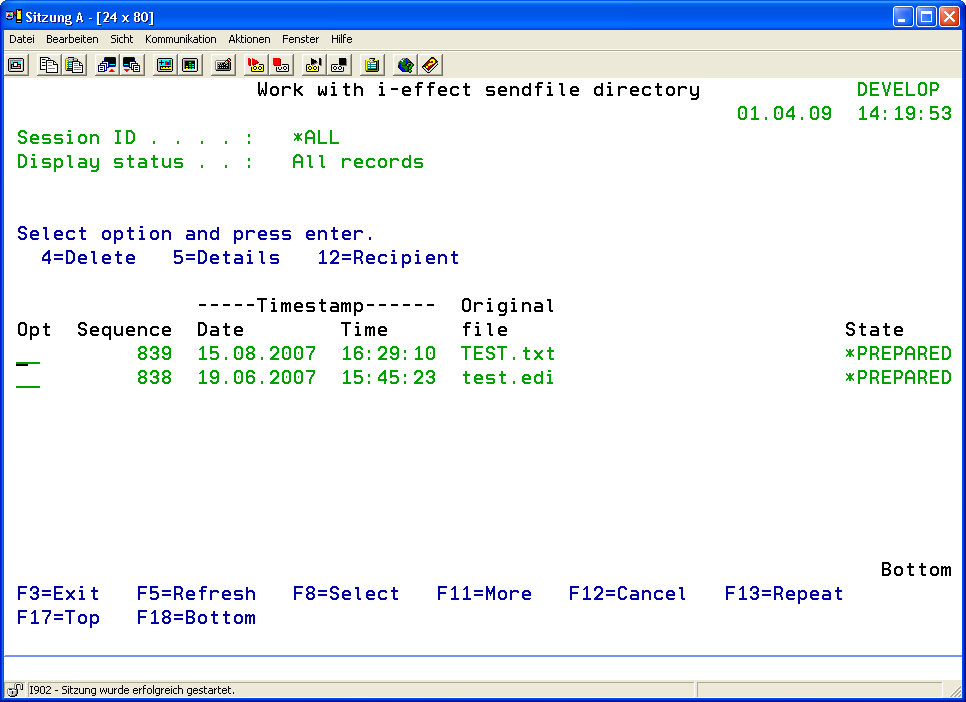This screenshot has height=702, width=966.
Task: Click the Receive File from Host icon
Action: pos(132,65)
